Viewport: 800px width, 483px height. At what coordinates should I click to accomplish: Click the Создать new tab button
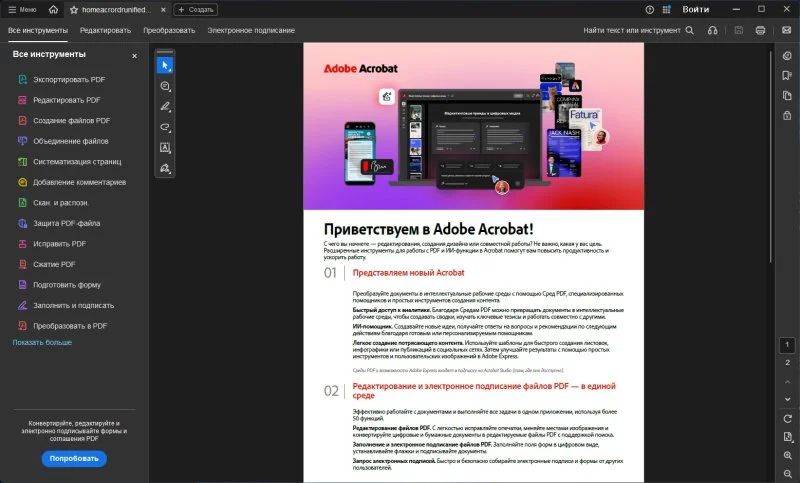pyautogui.click(x=195, y=10)
